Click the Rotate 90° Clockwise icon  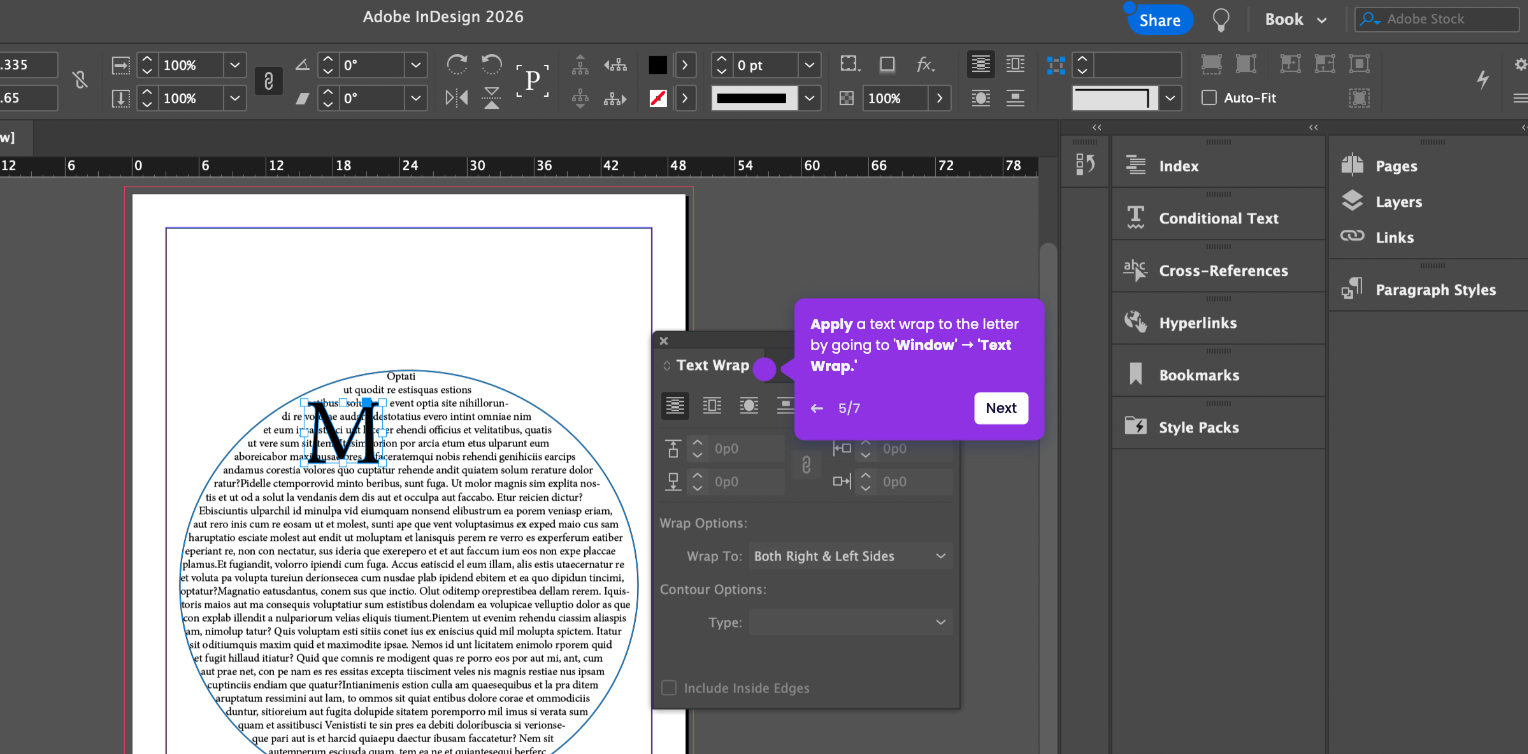tap(457, 65)
